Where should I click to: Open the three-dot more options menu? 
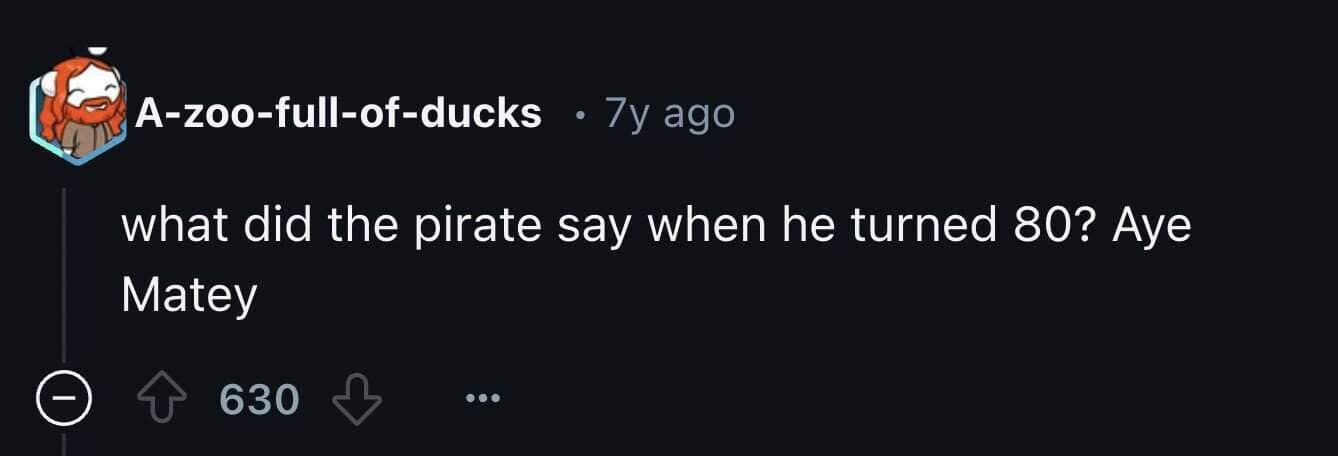tap(481, 400)
